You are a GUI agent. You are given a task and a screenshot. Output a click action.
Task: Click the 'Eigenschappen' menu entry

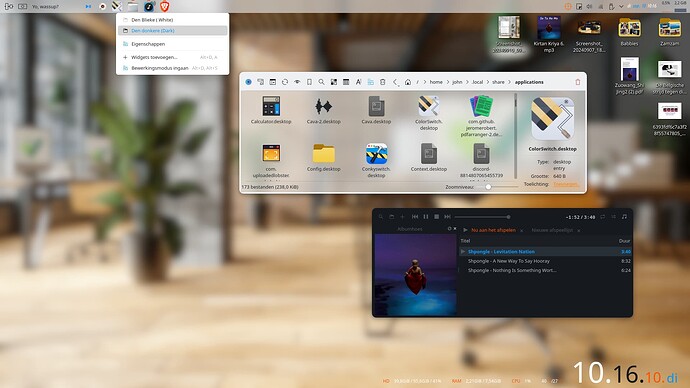pyautogui.click(x=172, y=44)
